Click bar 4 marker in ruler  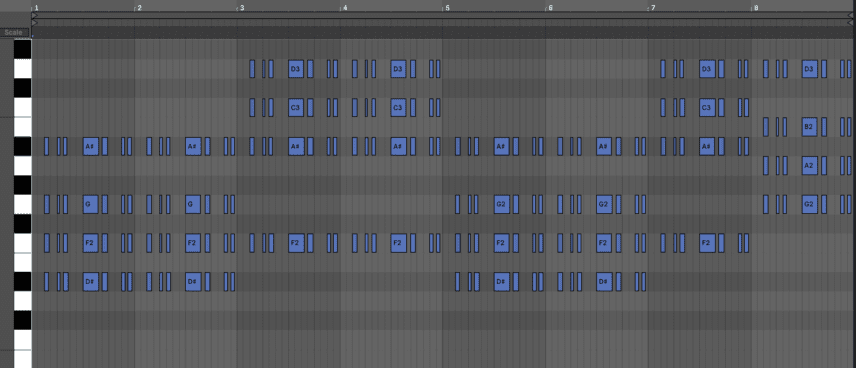coord(344,8)
